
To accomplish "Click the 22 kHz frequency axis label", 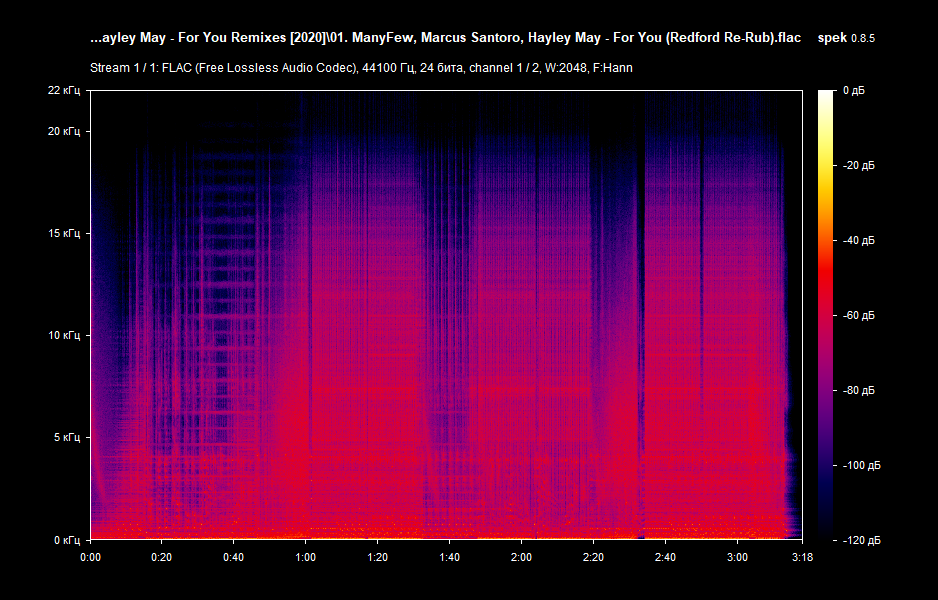I will pyautogui.click(x=66, y=91).
